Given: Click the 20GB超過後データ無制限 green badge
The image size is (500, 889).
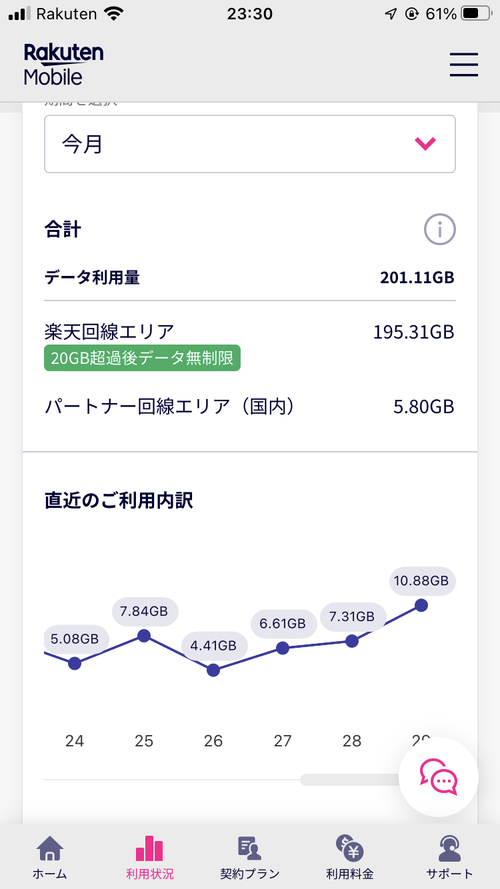Looking at the screenshot, I should point(142,358).
